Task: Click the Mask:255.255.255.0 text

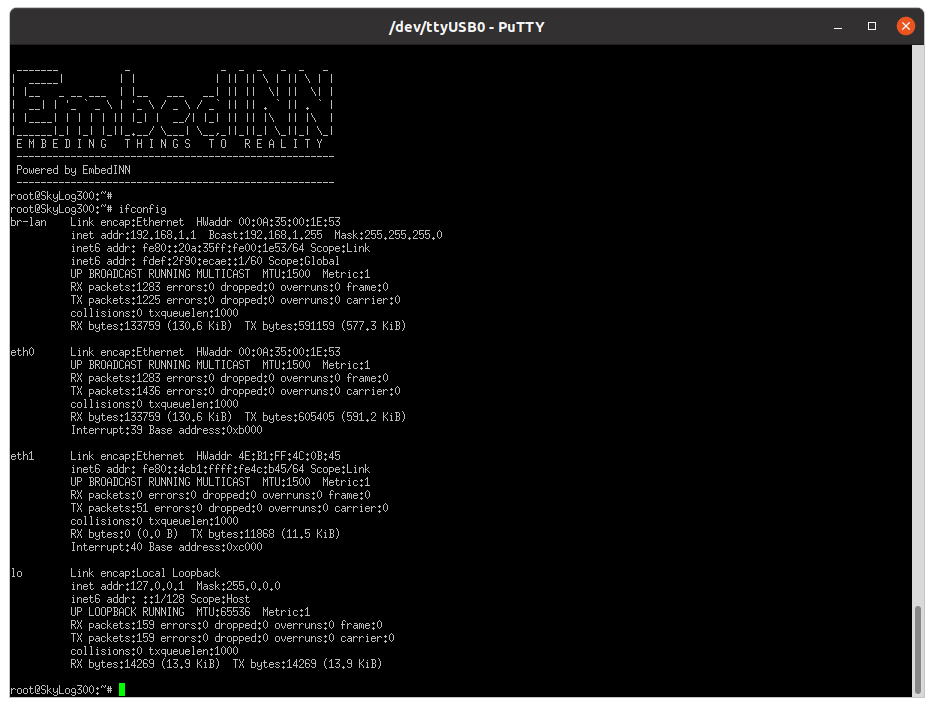Action: tap(388, 235)
